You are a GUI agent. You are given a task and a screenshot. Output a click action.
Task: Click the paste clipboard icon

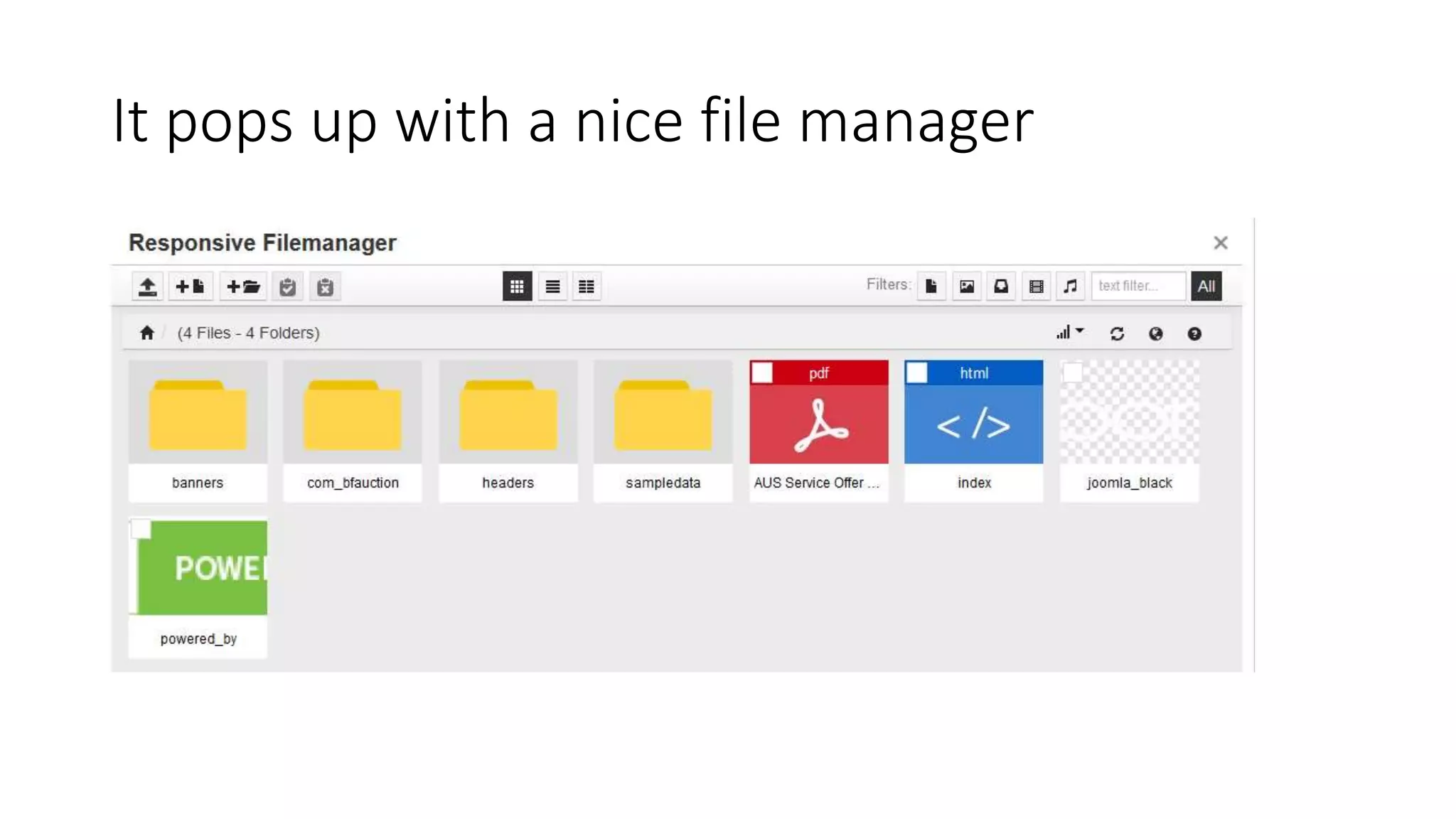tap(287, 287)
